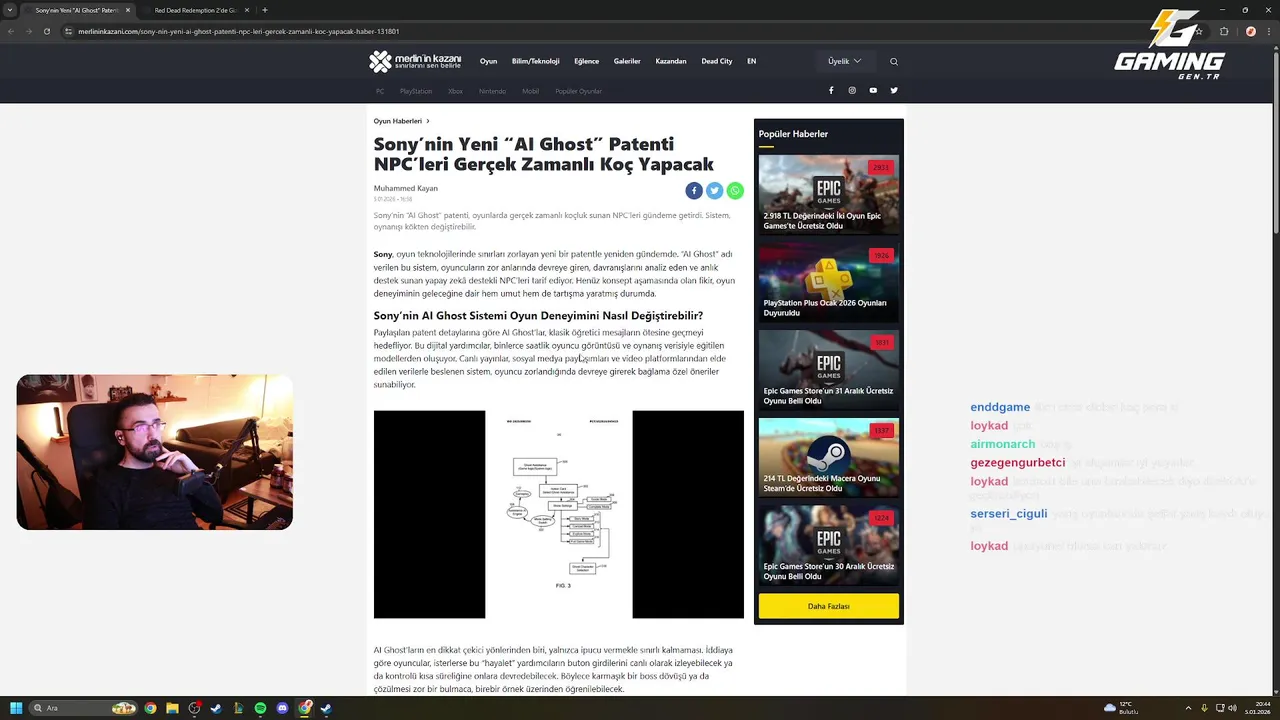Share the article on WhatsApp
1280x720 pixels.
[x=735, y=190]
